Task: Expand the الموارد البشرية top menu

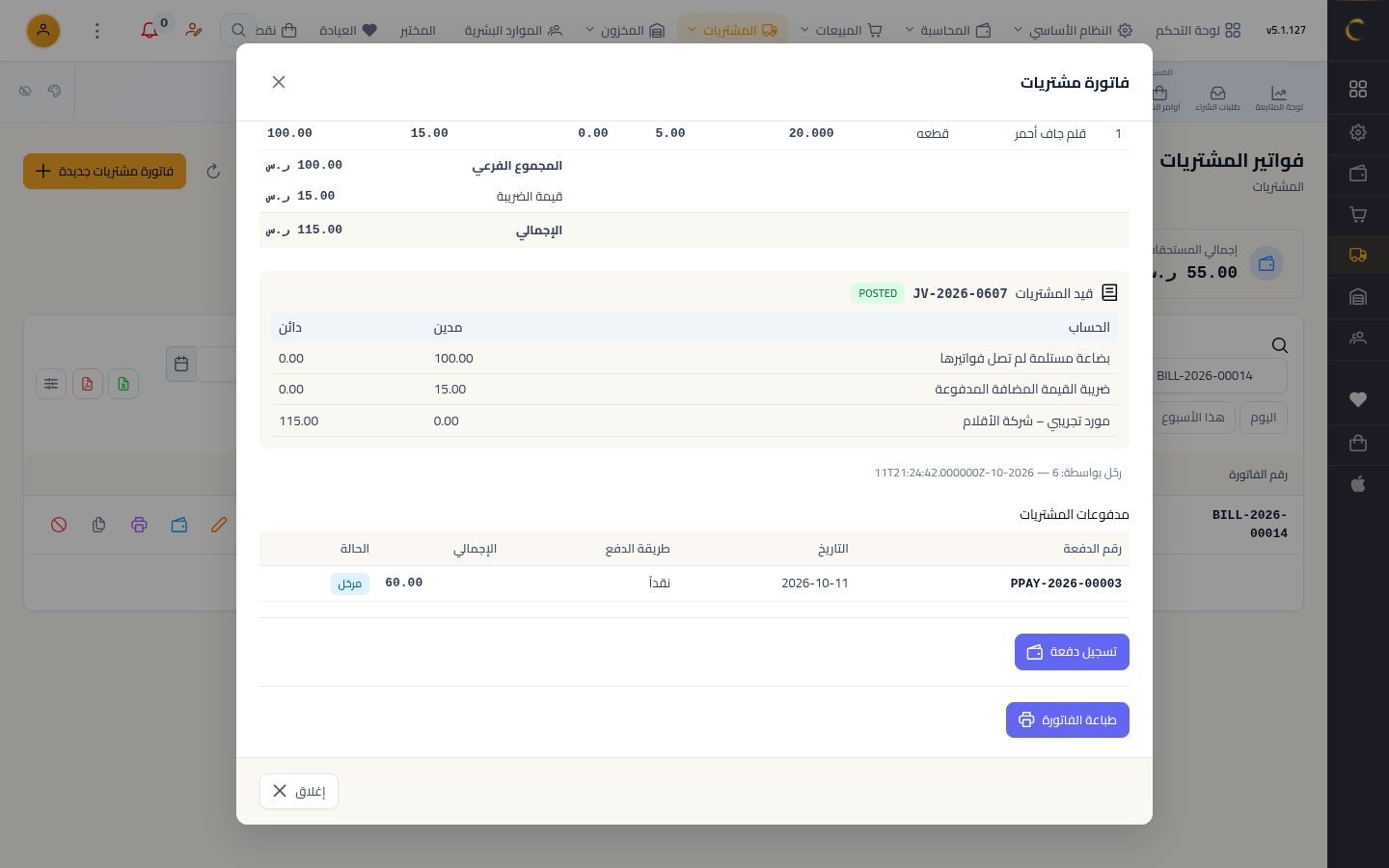Action: coord(513,31)
